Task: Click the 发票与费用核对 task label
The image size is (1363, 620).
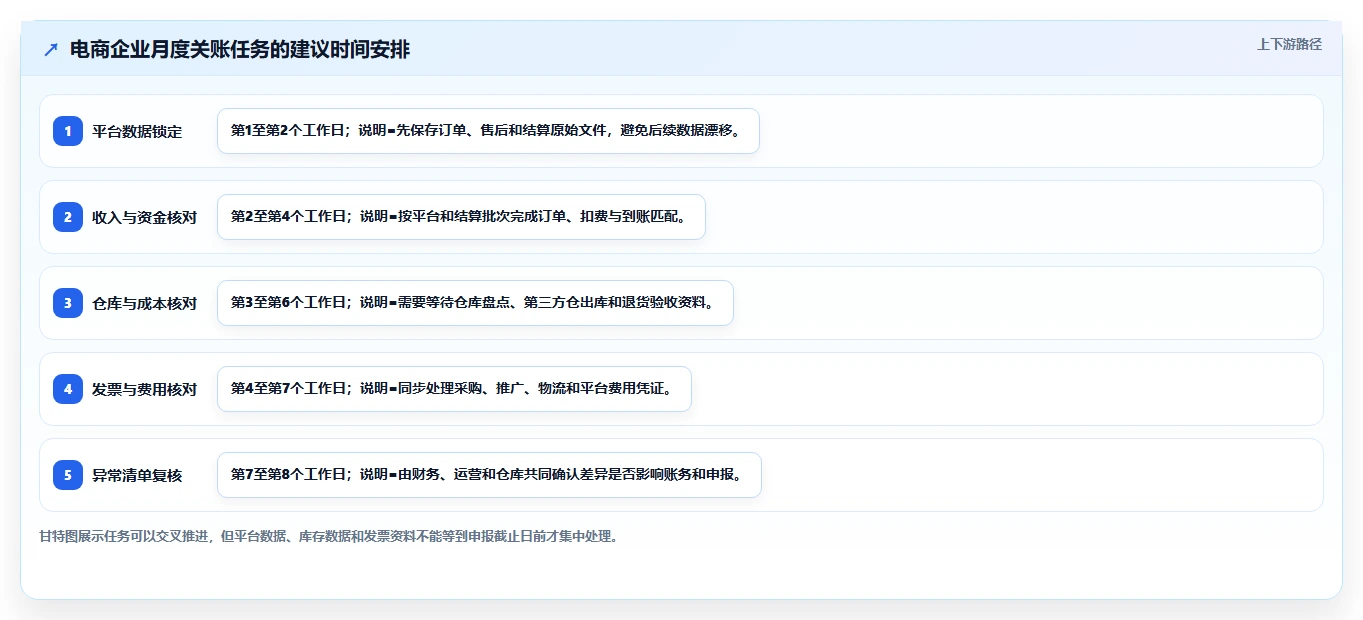Action: [x=144, y=389]
